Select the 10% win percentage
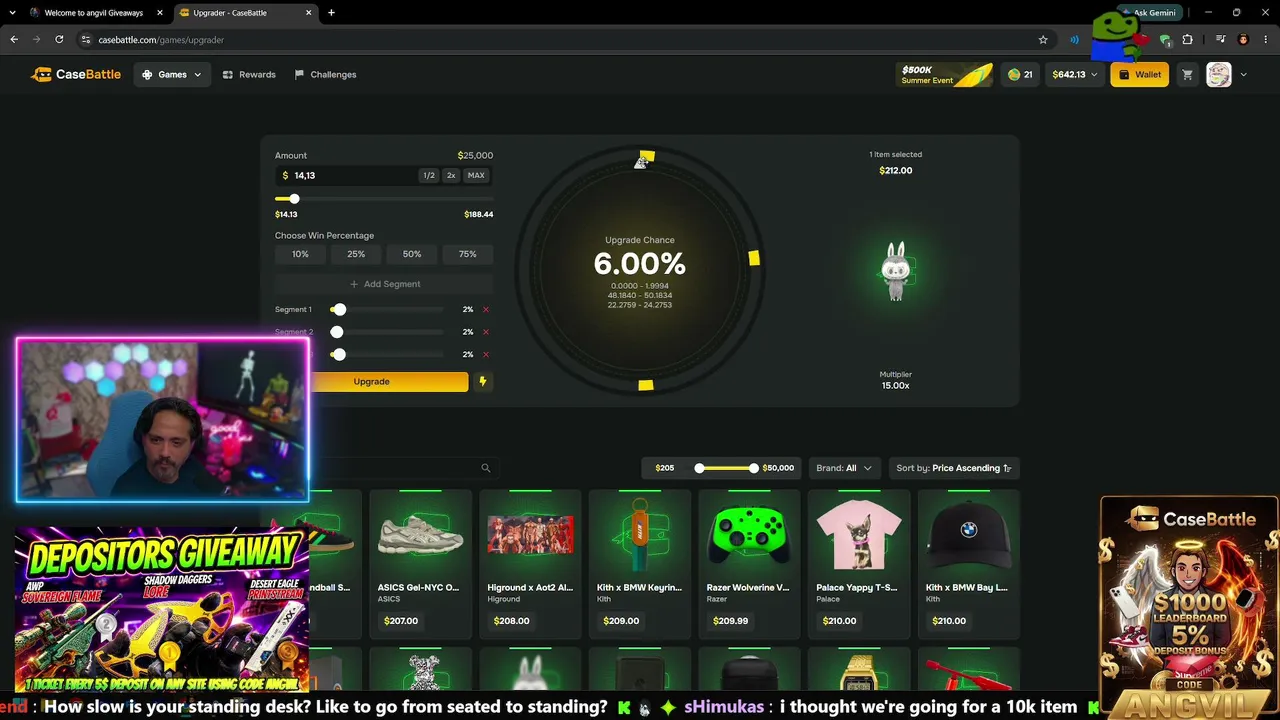 click(x=300, y=254)
